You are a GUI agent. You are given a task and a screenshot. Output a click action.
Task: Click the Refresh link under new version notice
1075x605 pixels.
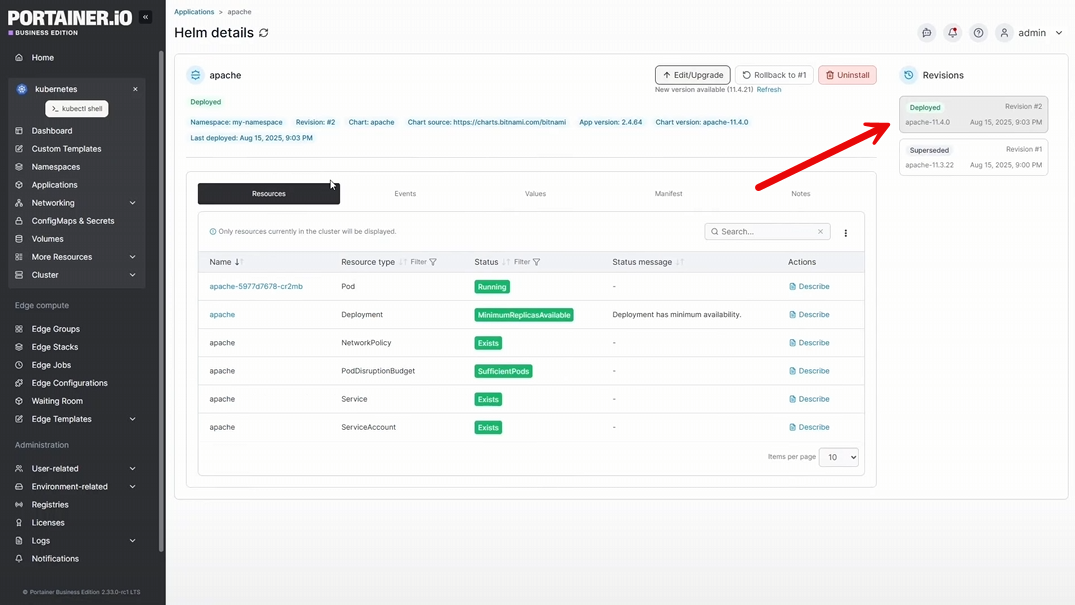(769, 90)
